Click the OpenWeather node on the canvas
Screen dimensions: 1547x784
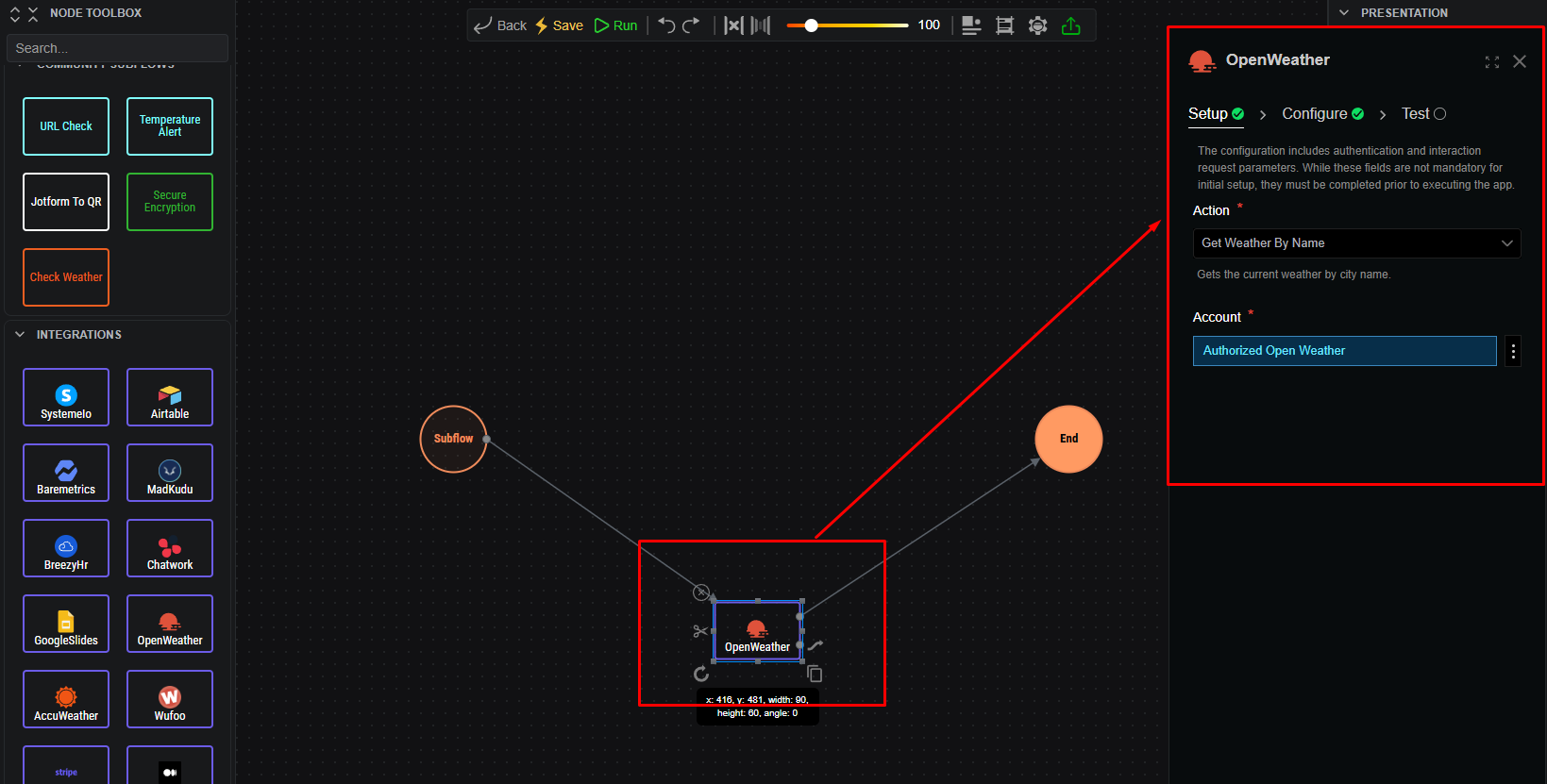757,631
